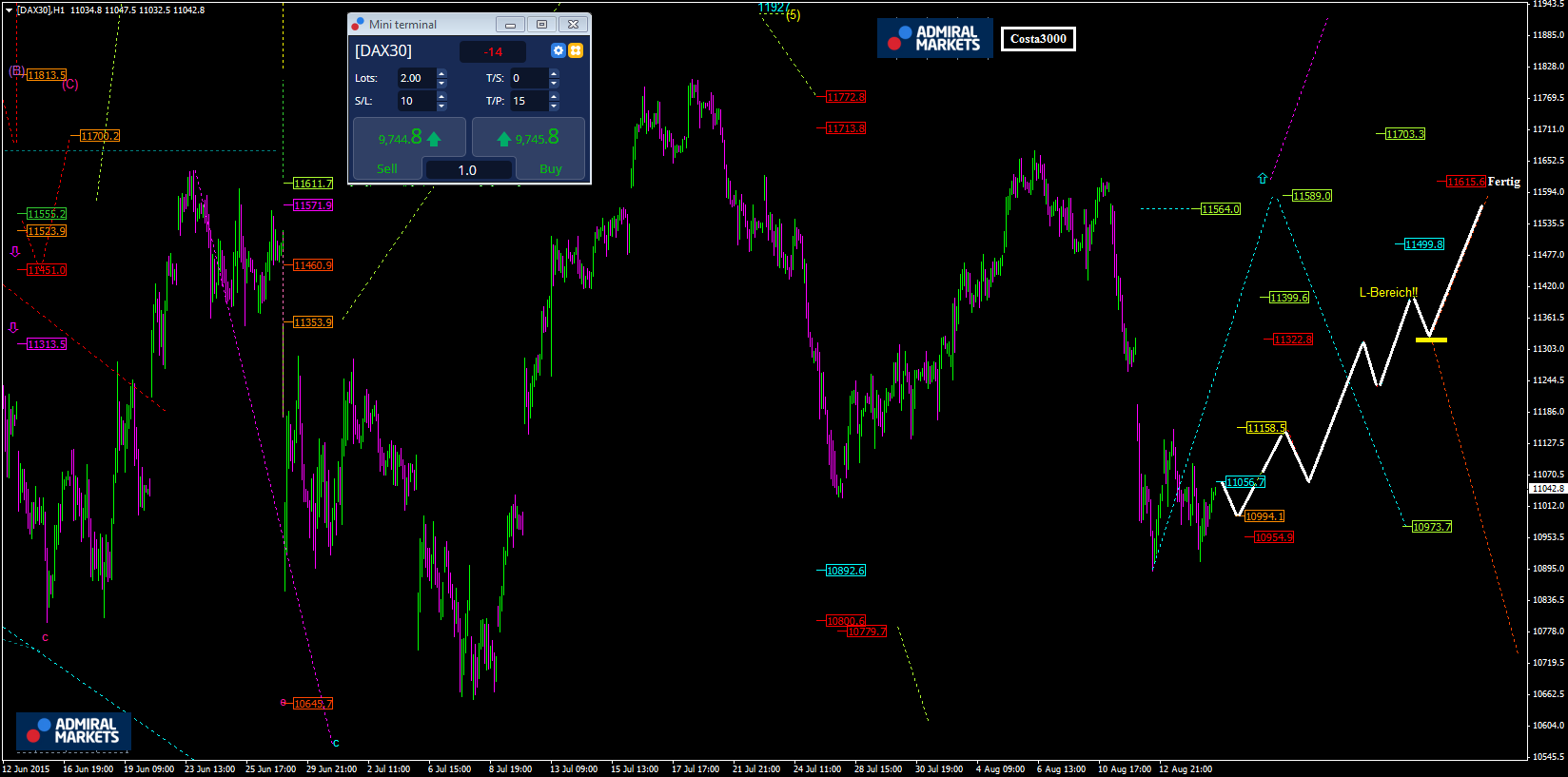Restore the Mini terminal window
The image size is (1568, 777).
coord(541,25)
